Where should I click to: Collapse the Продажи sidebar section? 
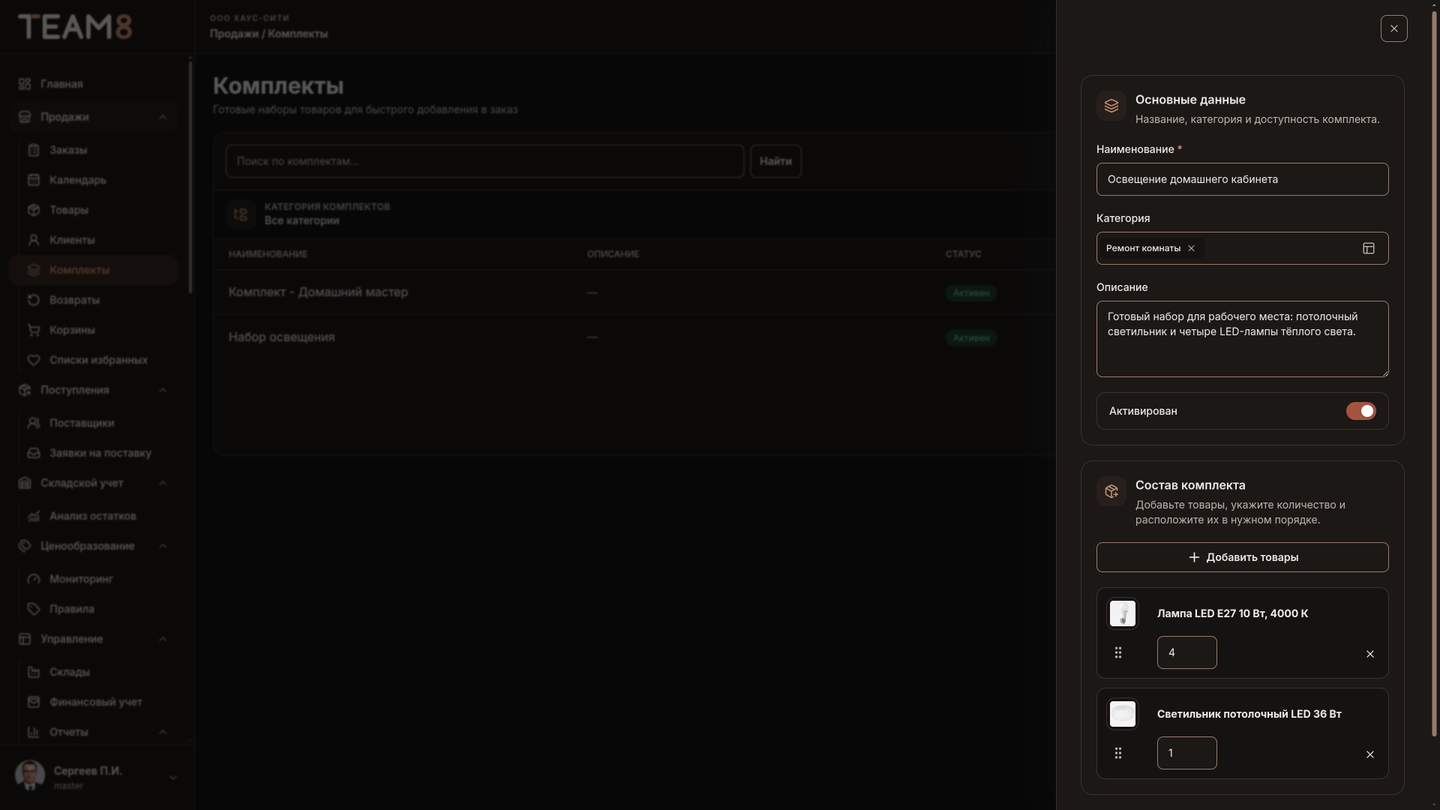click(x=95, y=117)
